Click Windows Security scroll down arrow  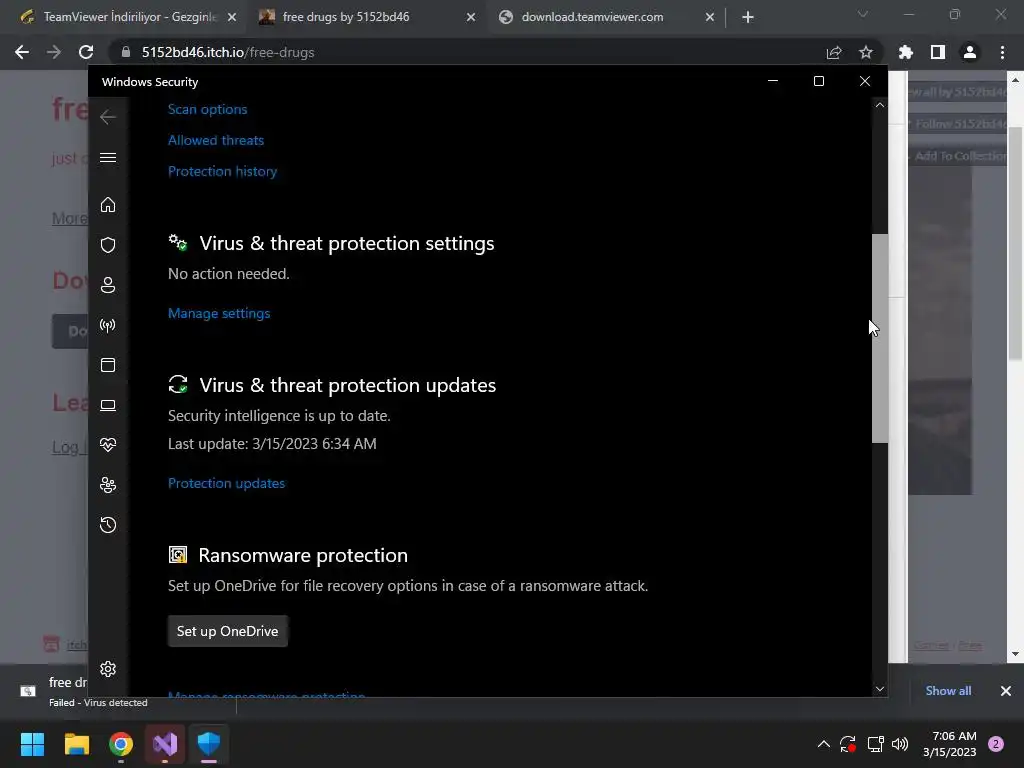click(880, 689)
